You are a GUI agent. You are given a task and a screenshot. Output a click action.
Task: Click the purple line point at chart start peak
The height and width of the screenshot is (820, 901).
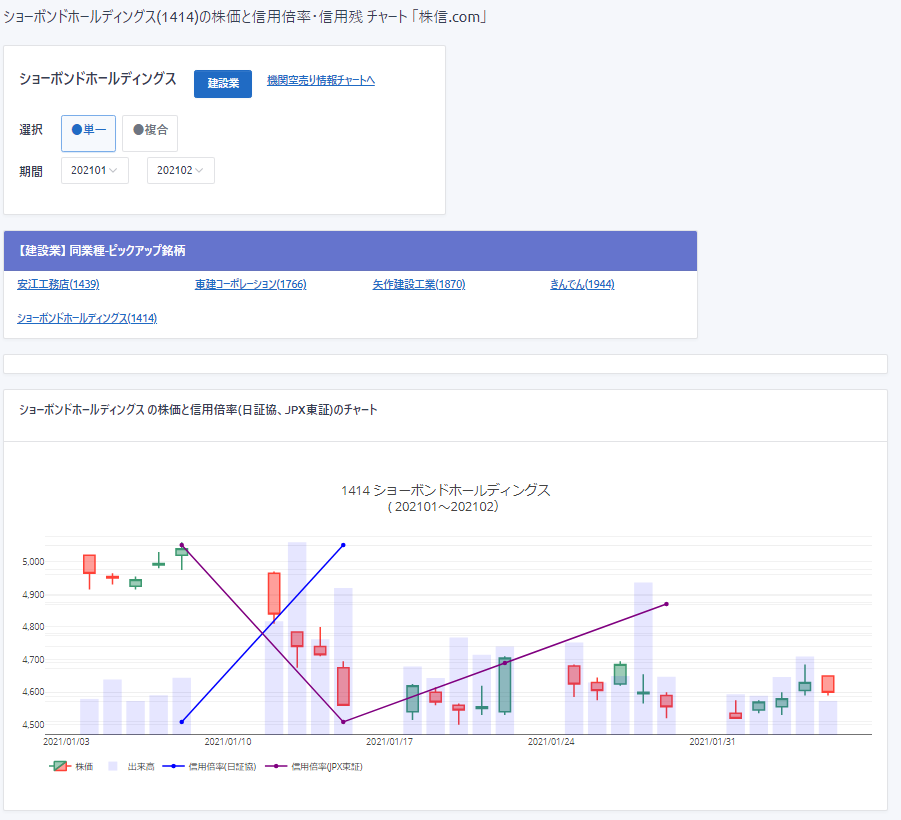(x=181, y=545)
